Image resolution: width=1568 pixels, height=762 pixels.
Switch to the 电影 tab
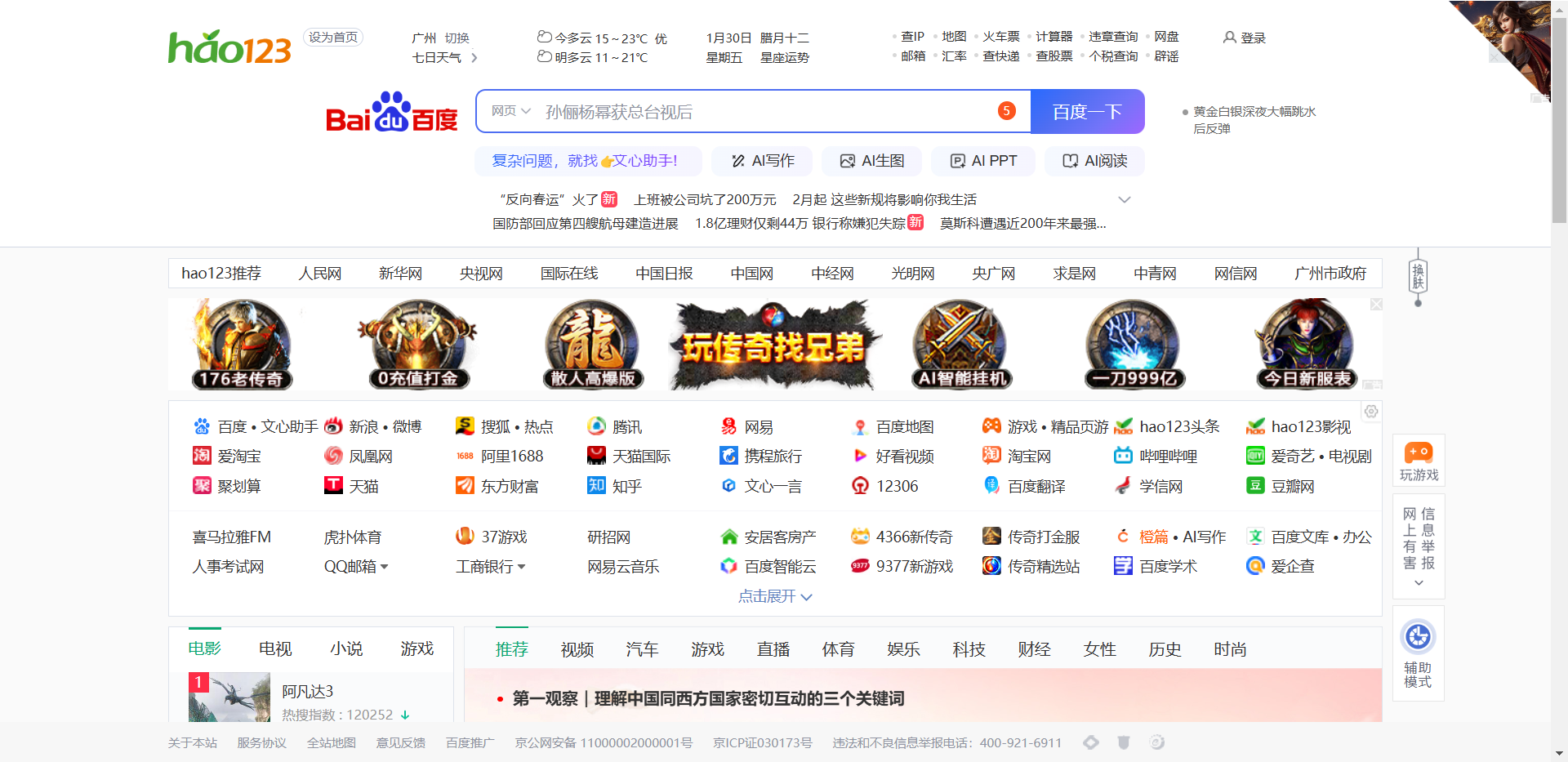click(205, 648)
